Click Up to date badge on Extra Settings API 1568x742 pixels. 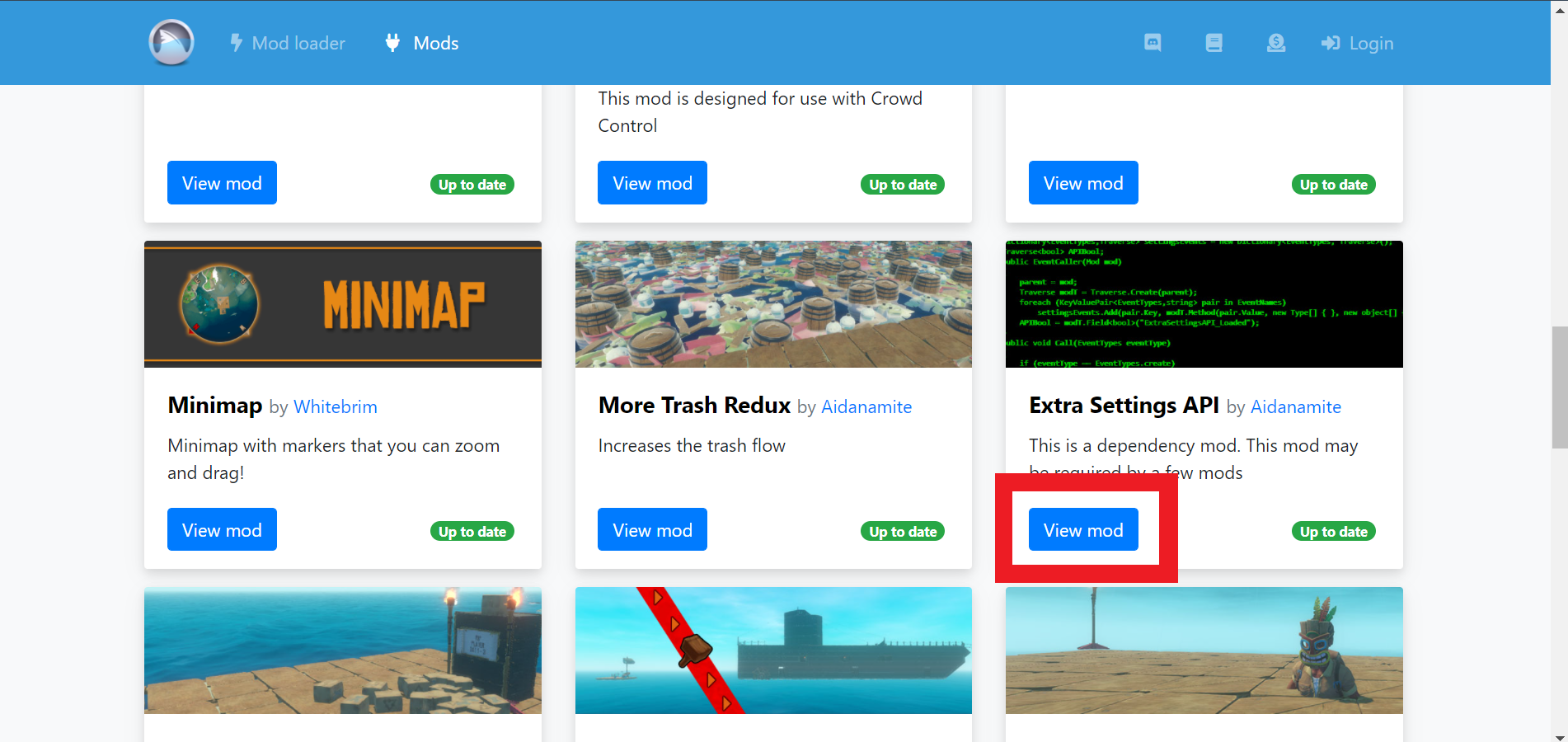pyautogui.click(x=1334, y=532)
